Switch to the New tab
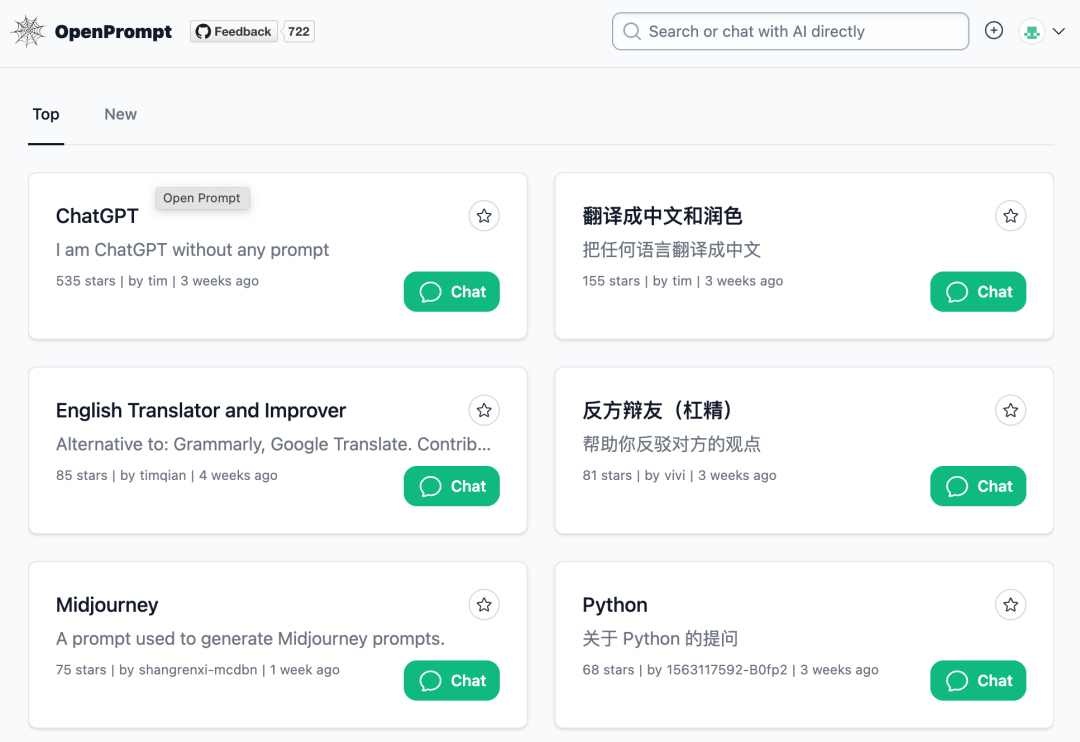This screenshot has width=1080, height=742. [x=120, y=114]
